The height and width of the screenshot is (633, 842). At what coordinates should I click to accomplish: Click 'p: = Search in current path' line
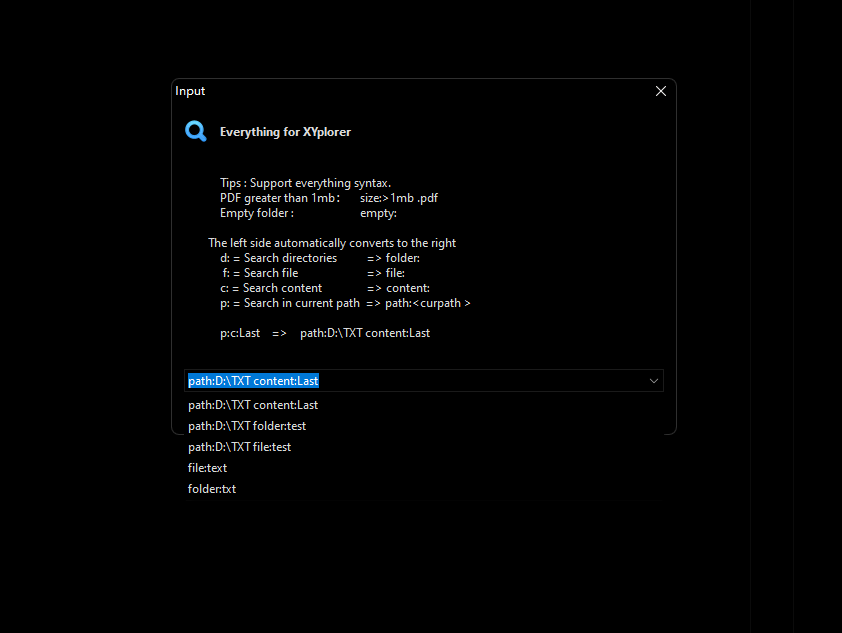point(290,303)
